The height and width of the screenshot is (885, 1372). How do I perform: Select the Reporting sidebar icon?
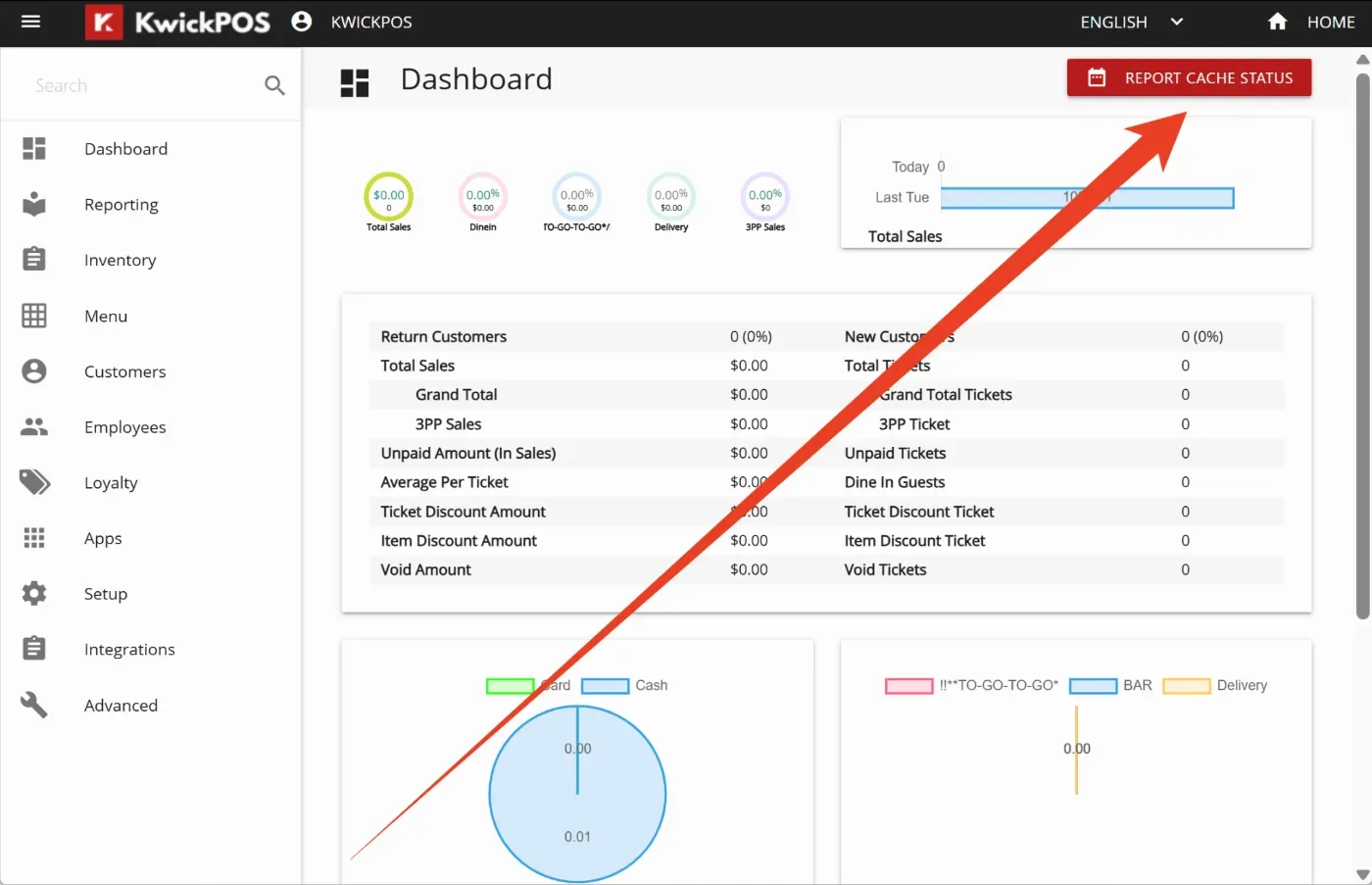pos(34,204)
